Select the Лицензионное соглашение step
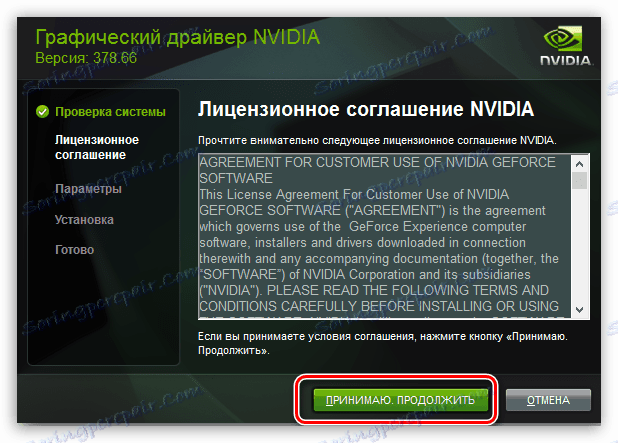Image resolution: width=618 pixels, height=443 pixels. [x=97, y=147]
